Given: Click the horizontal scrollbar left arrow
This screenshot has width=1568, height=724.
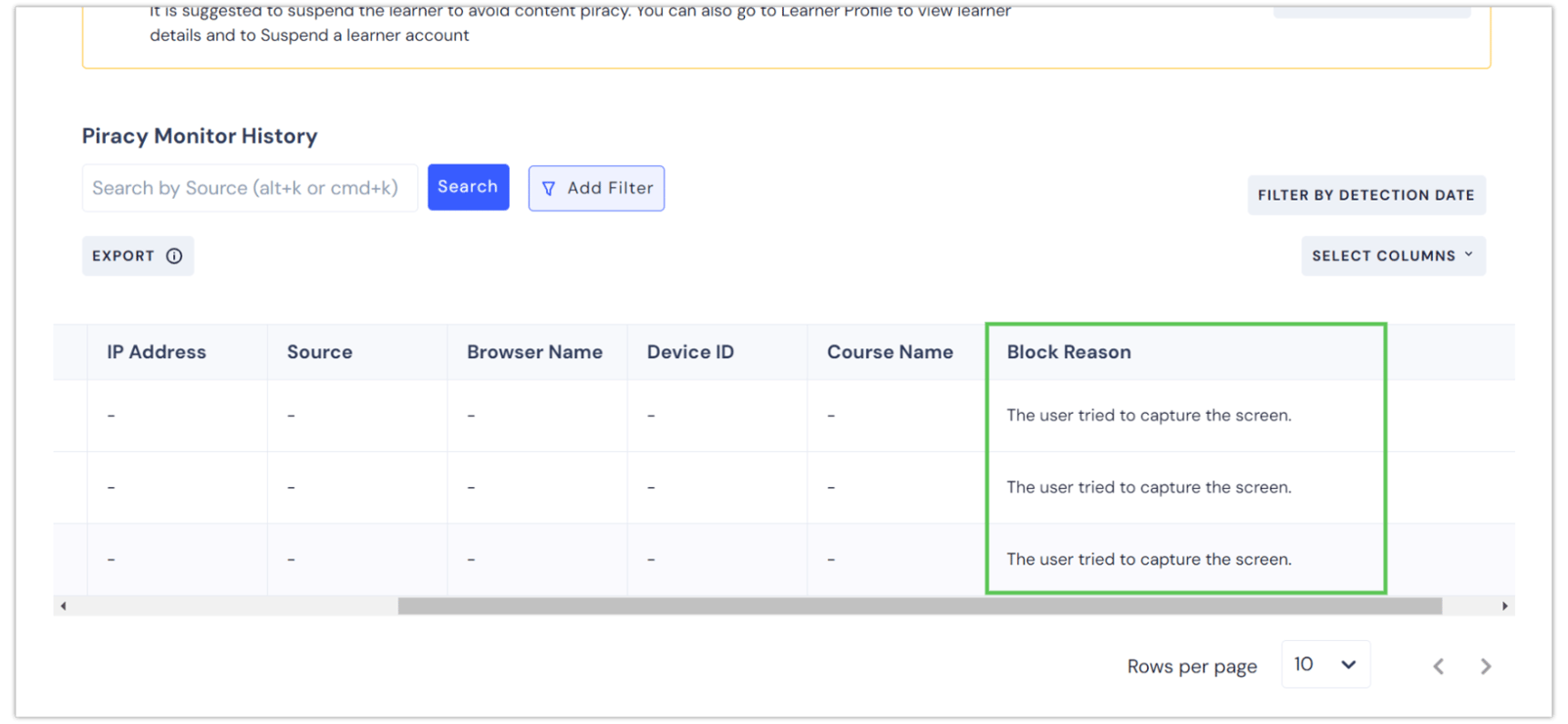Looking at the screenshot, I should click(x=63, y=606).
